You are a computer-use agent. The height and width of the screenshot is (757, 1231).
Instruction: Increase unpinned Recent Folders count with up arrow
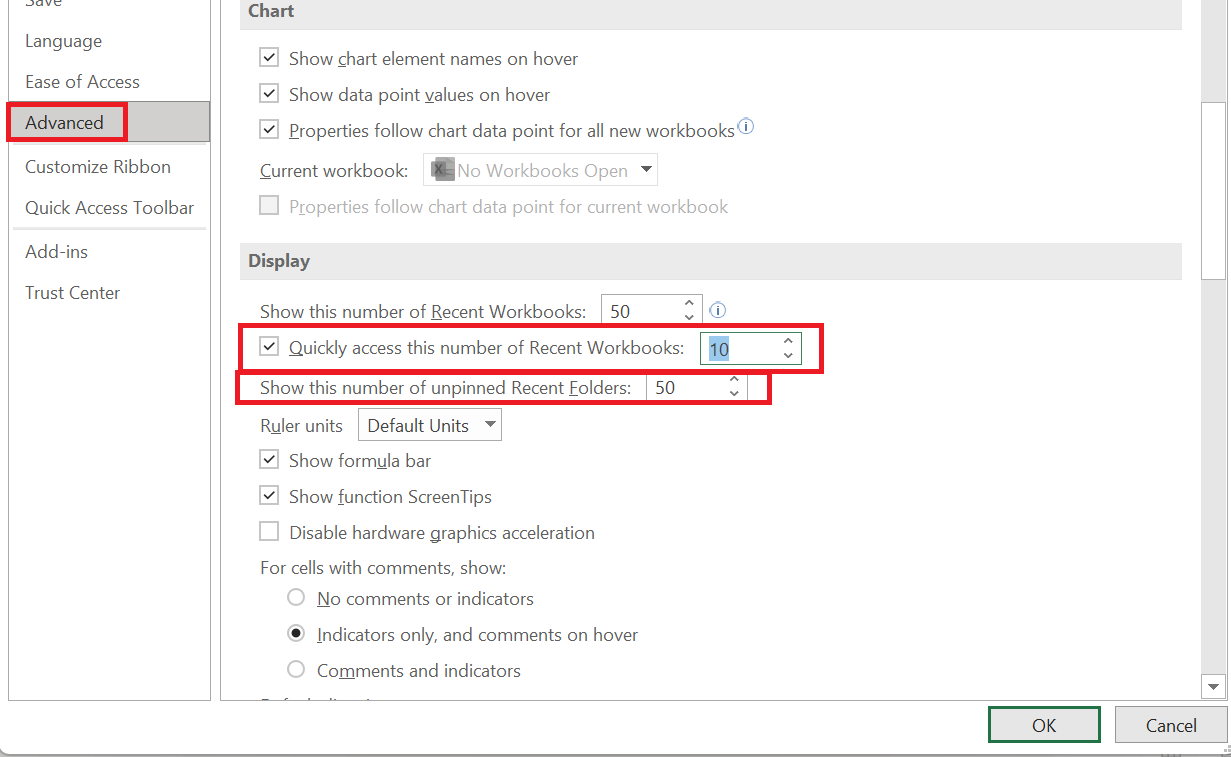pyautogui.click(x=733, y=381)
